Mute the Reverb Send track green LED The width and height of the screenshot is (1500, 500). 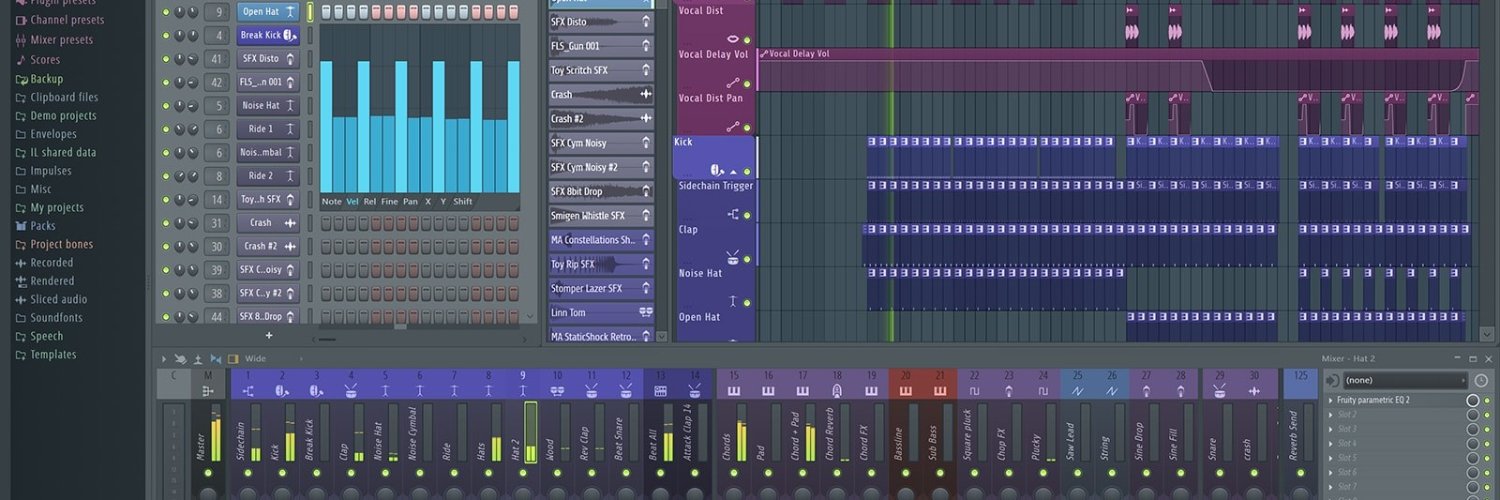(1300, 472)
